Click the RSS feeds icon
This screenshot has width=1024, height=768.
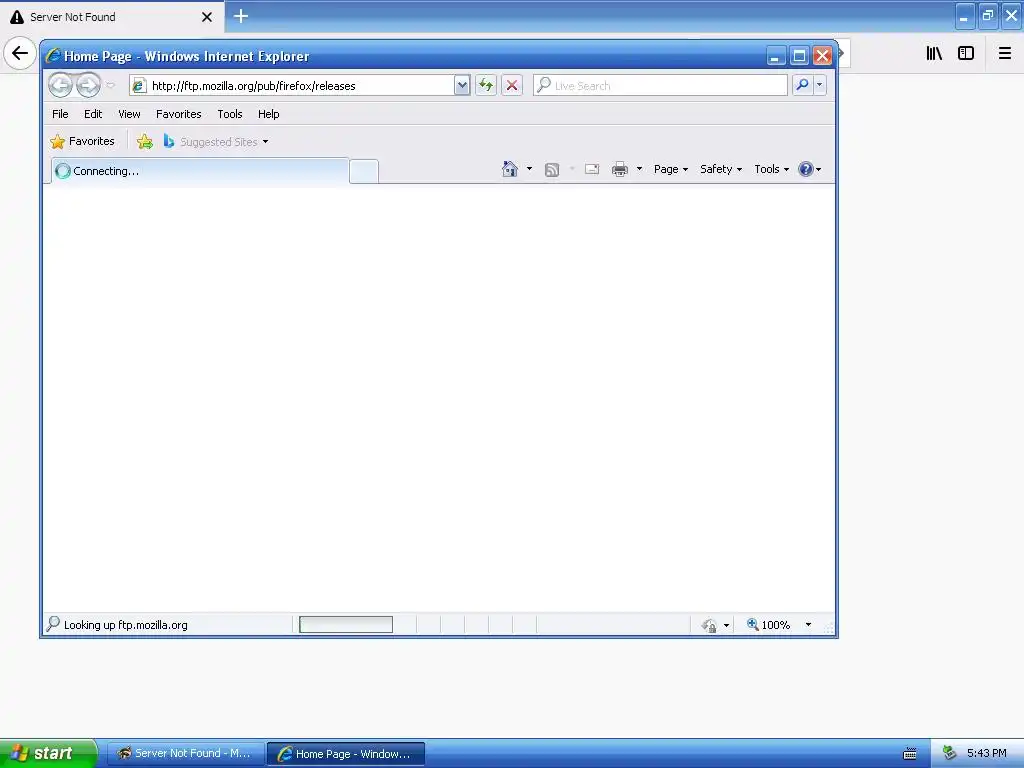552,170
